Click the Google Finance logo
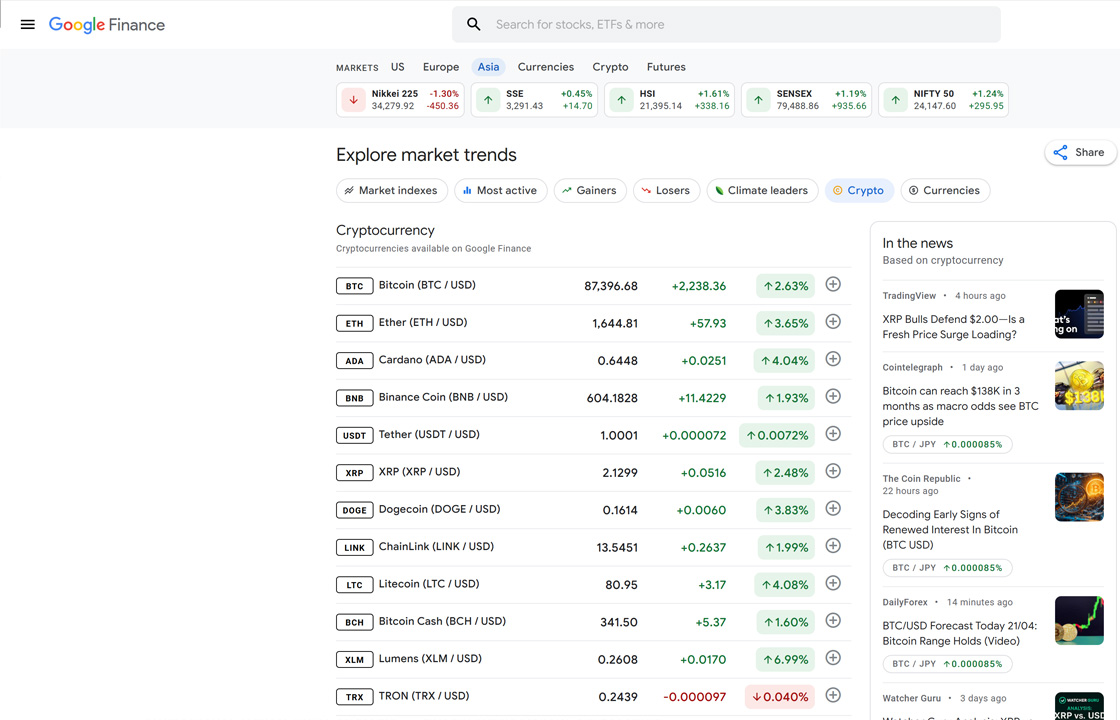 pyautogui.click(x=106, y=25)
